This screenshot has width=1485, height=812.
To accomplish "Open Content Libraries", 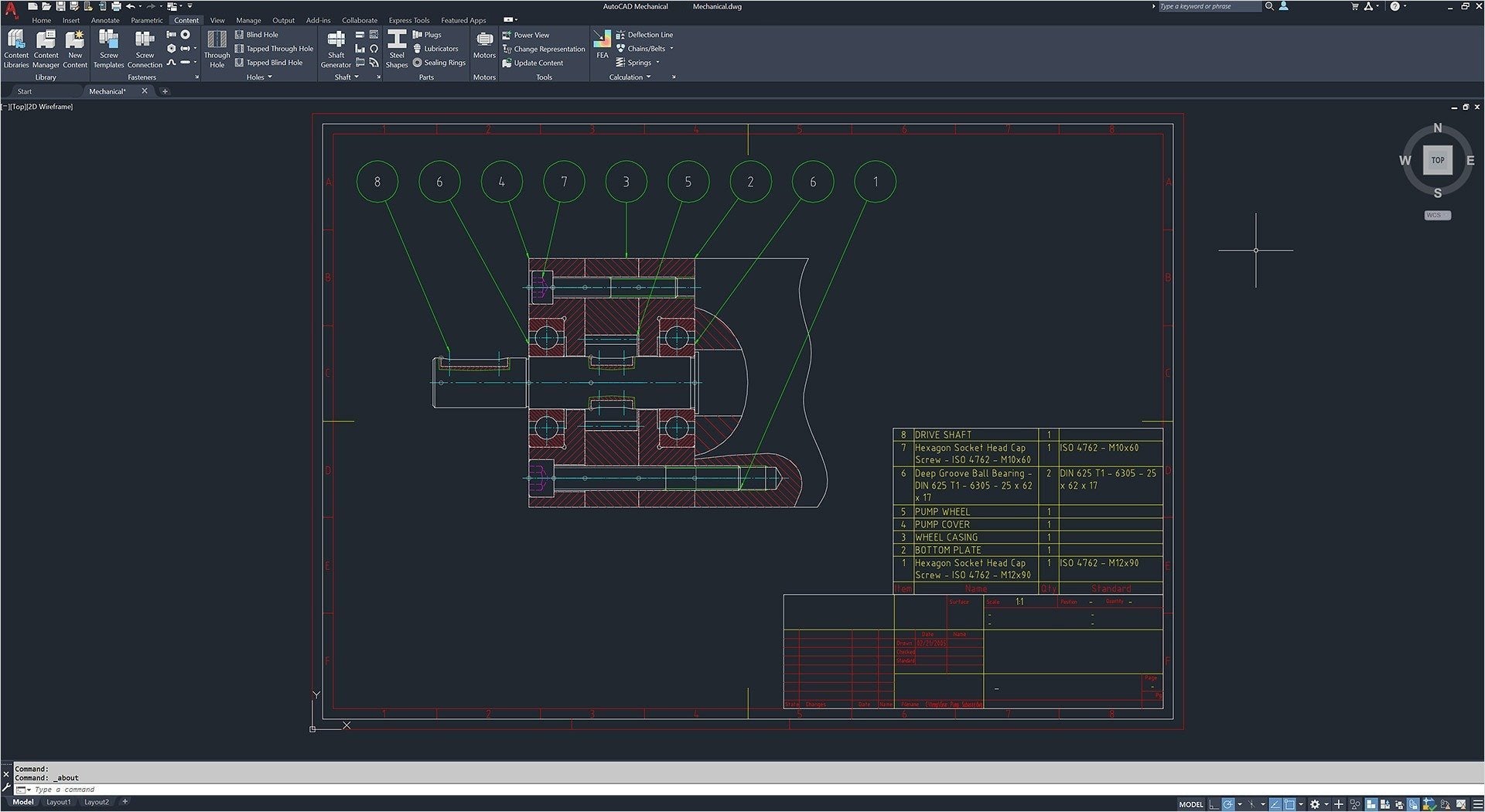I will tap(15, 49).
